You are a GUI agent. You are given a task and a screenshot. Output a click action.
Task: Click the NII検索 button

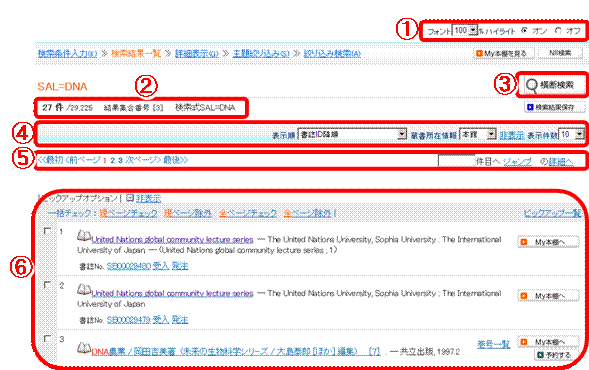(x=560, y=53)
